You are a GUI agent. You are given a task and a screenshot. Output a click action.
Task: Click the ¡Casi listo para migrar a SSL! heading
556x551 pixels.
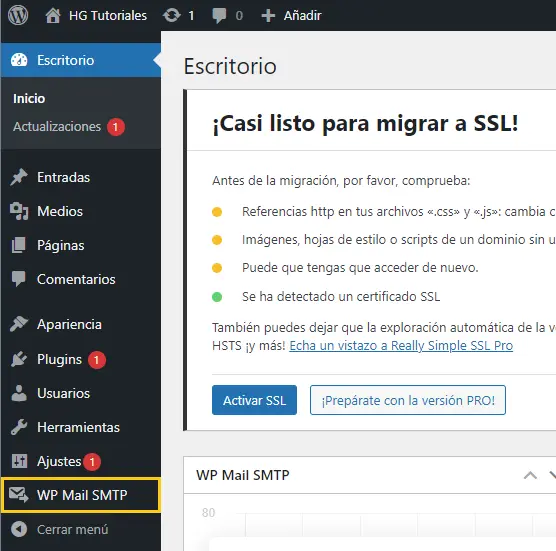click(365, 124)
